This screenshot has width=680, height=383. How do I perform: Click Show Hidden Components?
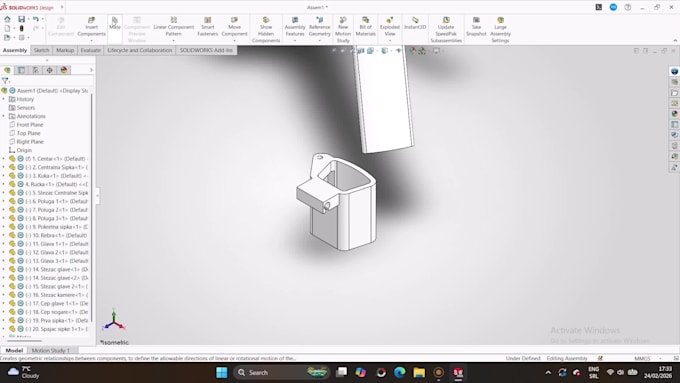click(266, 30)
